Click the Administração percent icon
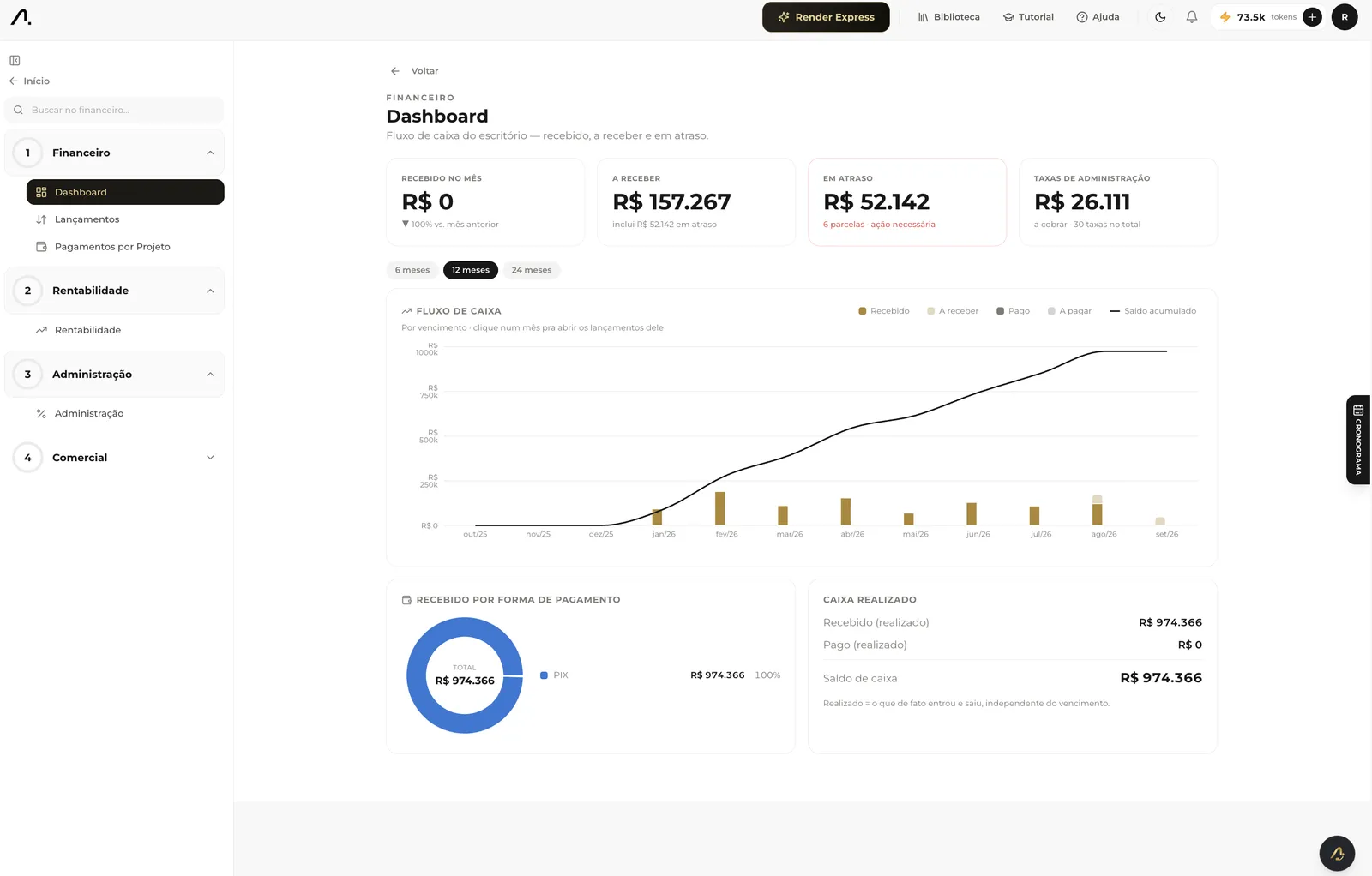 [x=41, y=413]
